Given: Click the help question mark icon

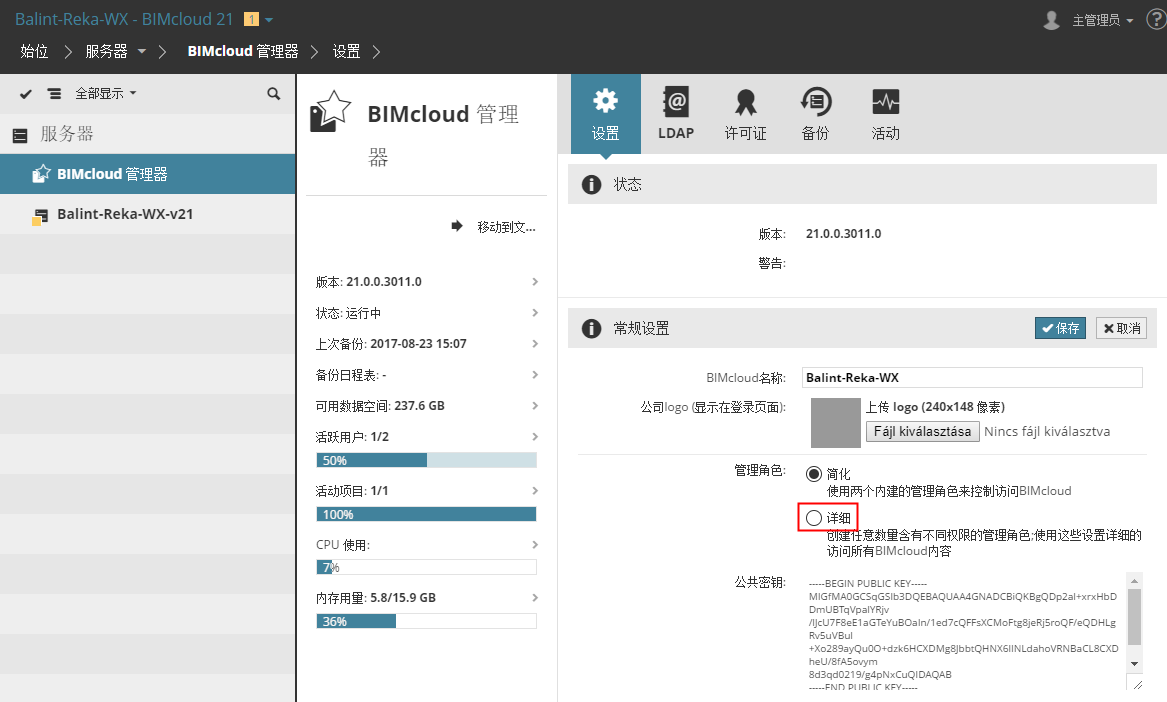Looking at the screenshot, I should (x=1156, y=20).
